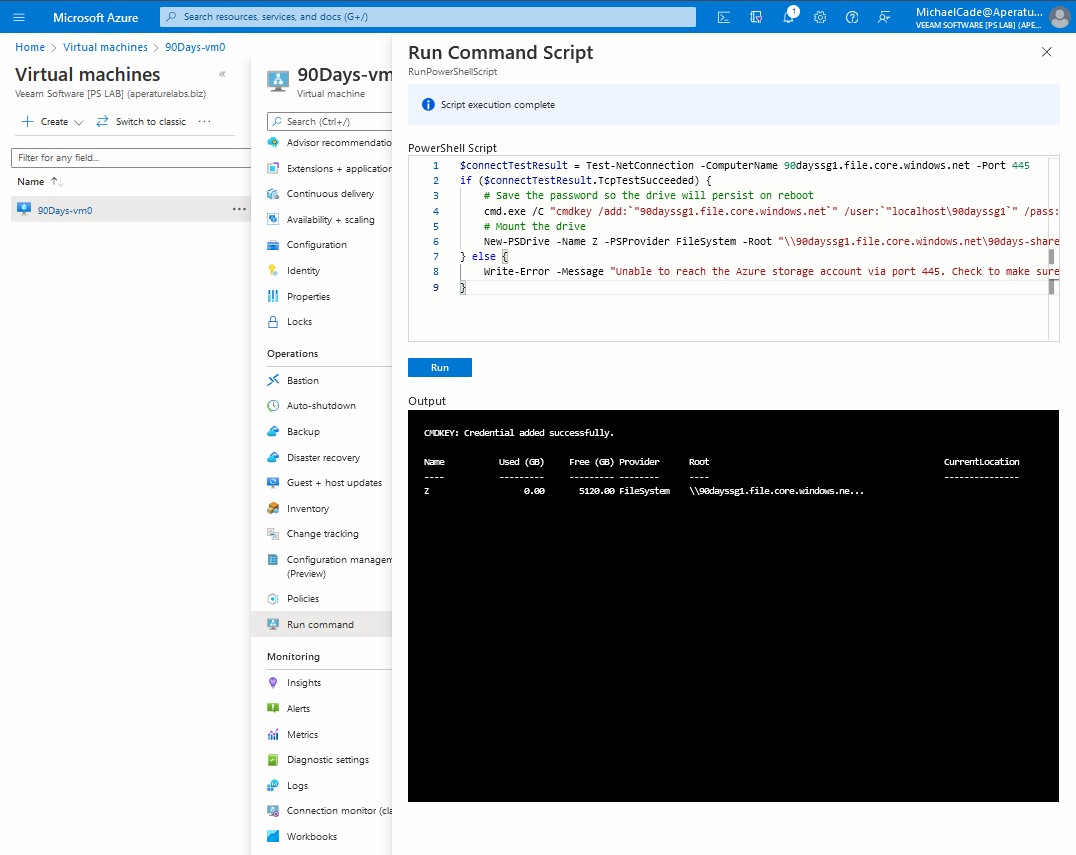Go to Virtual machines breadcrumb link
This screenshot has height=855, width=1076.
pos(105,47)
